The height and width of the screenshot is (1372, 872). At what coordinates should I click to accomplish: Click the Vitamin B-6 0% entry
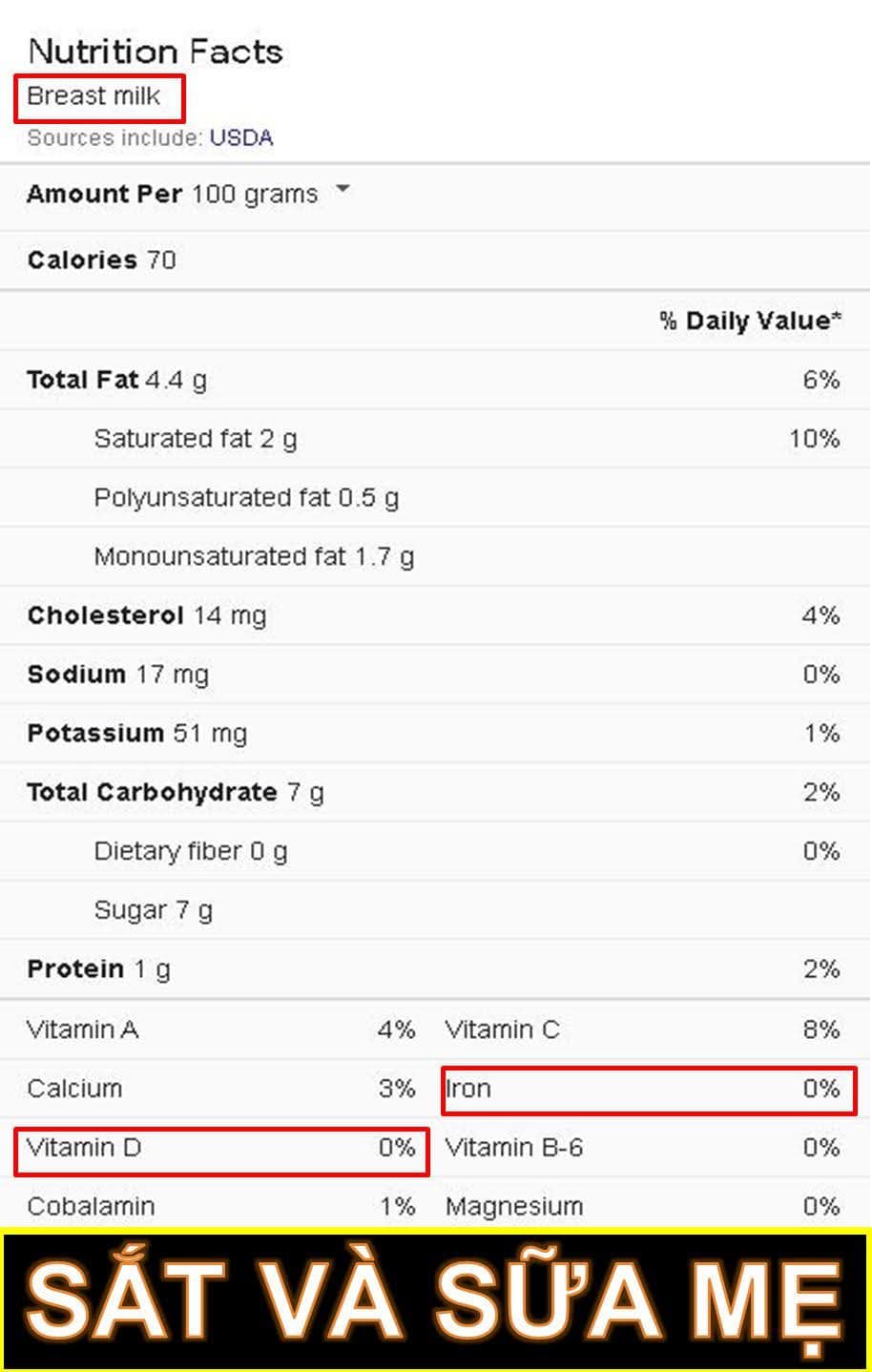[x=643, y=1148]
